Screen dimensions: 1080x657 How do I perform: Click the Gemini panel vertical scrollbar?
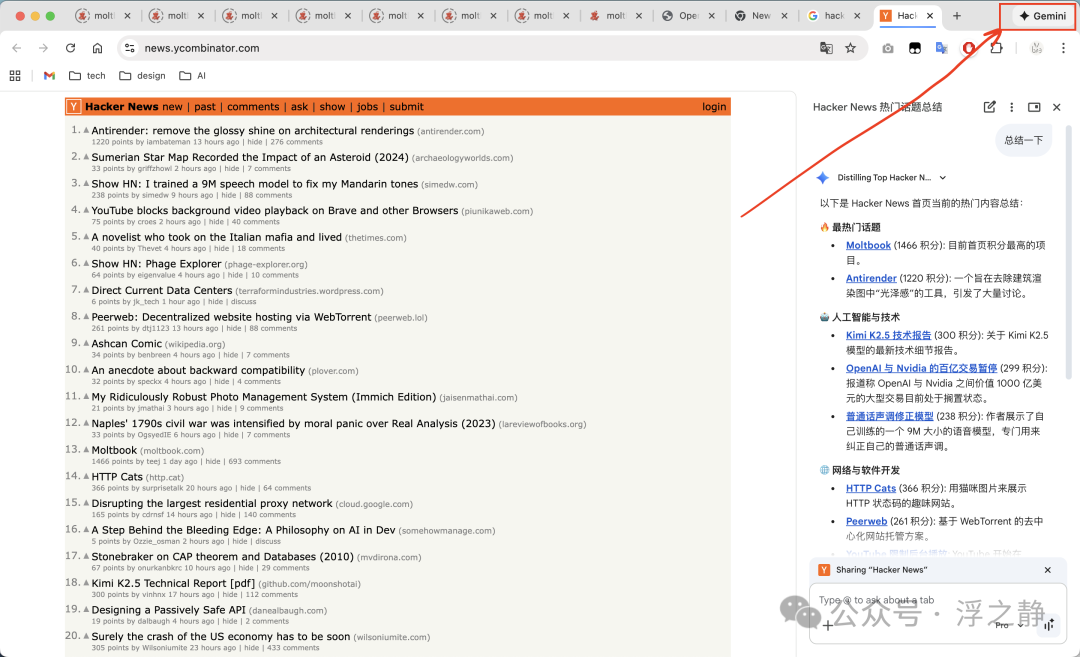1069,252
